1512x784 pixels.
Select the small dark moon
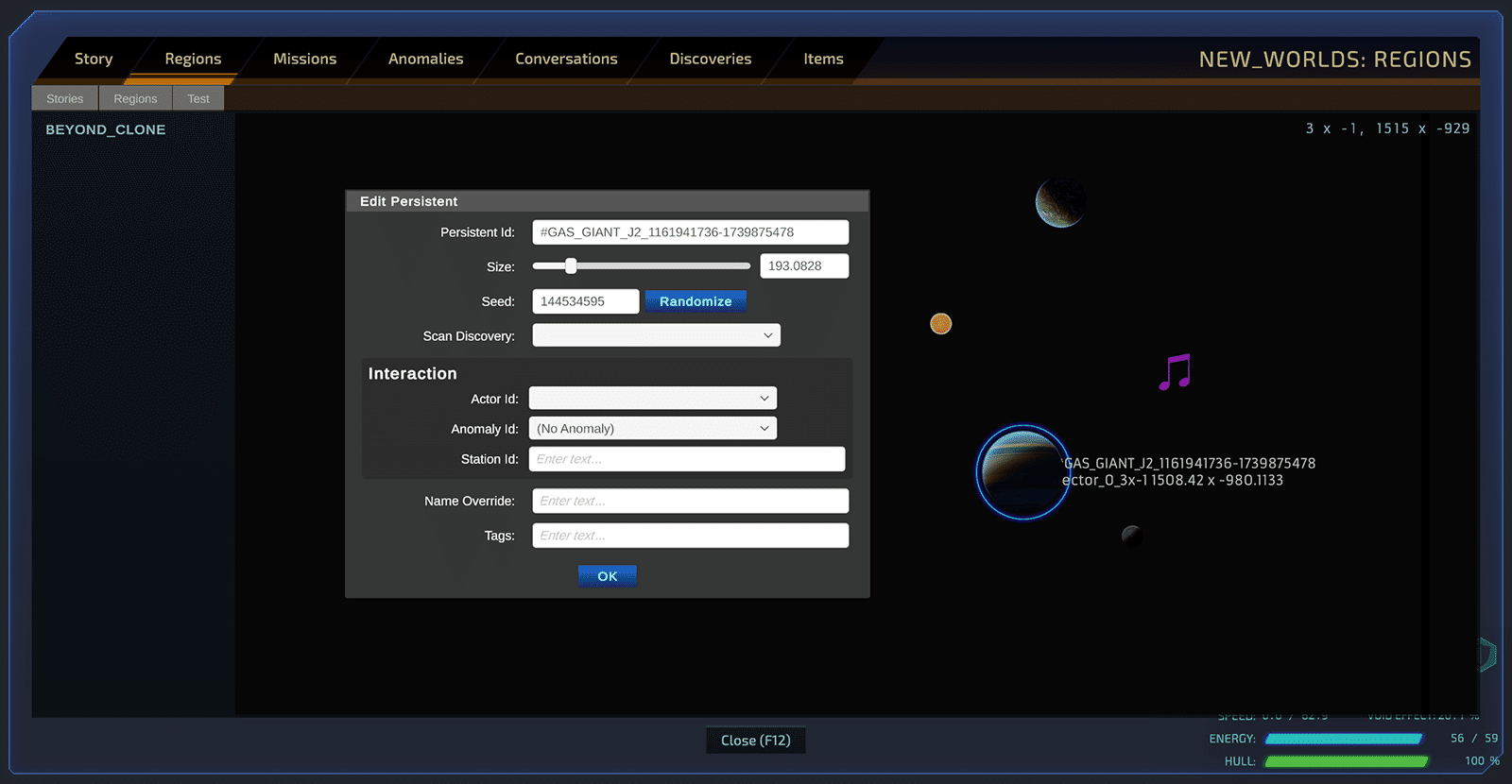coord(1132,537)
